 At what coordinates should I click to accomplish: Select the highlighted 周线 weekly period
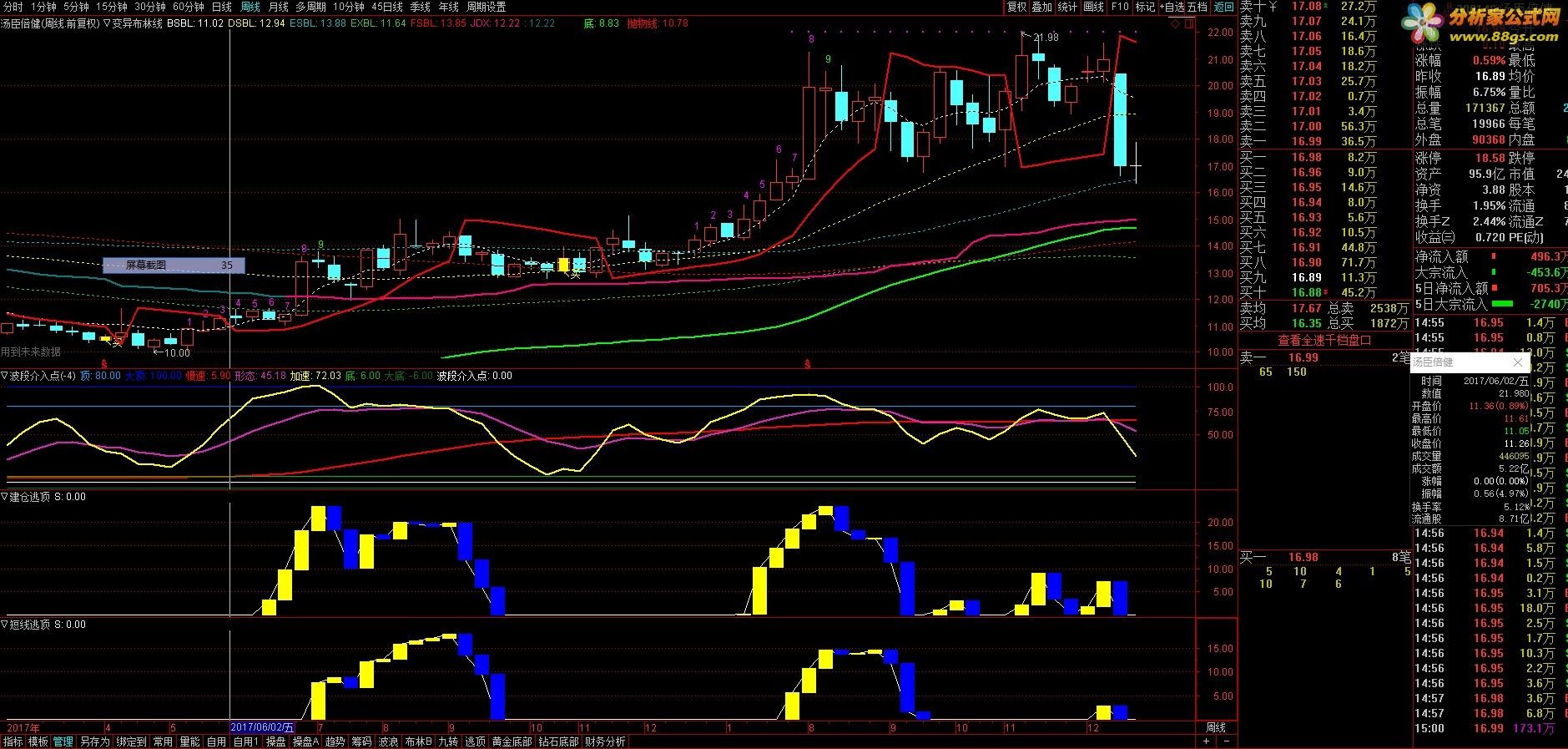point(250,7)
